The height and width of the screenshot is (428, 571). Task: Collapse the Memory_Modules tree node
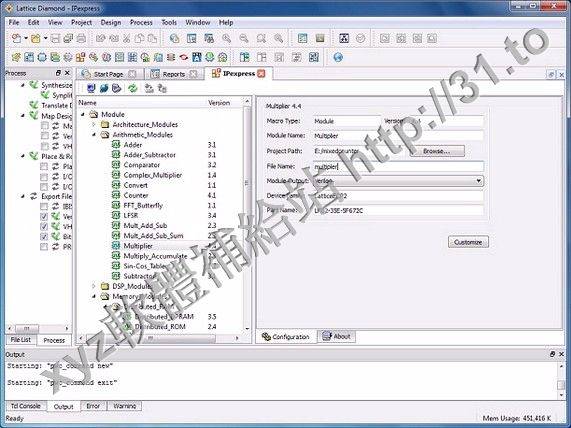coord(94,297)
